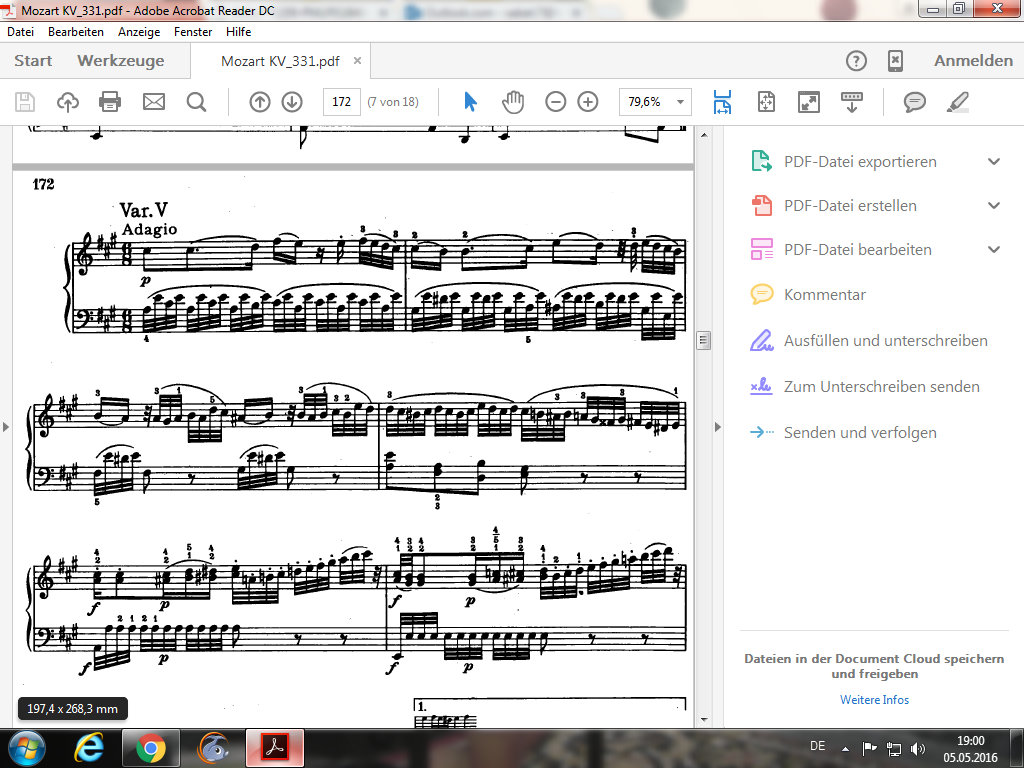Click the PDF-Datei bearbeiten icon

[761, 249]
